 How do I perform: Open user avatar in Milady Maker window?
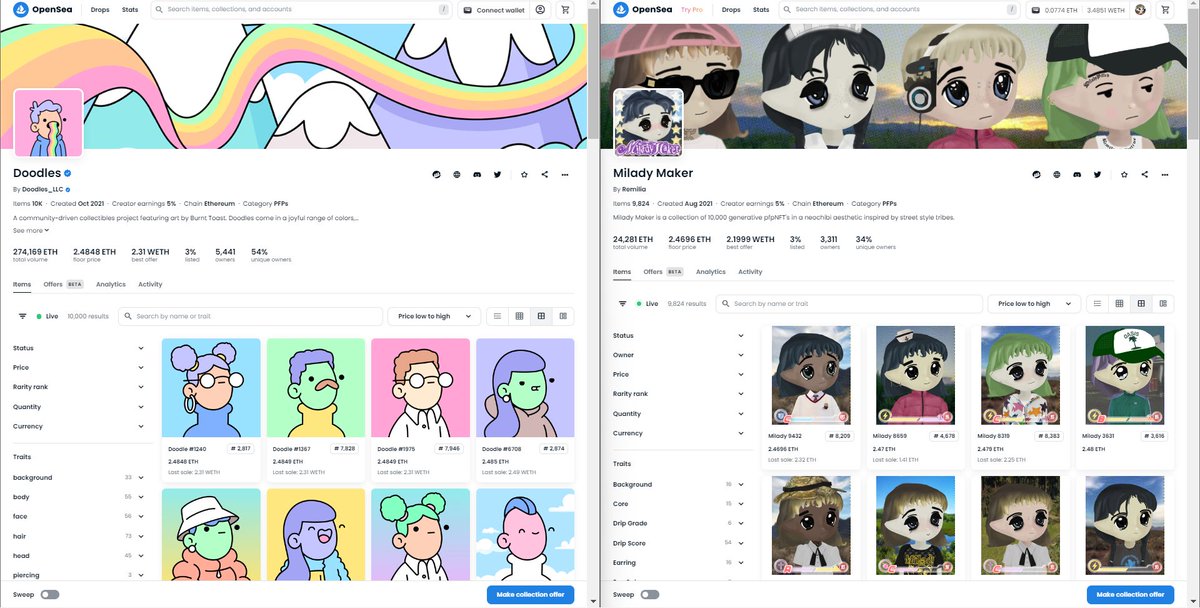pos(1140,10)
